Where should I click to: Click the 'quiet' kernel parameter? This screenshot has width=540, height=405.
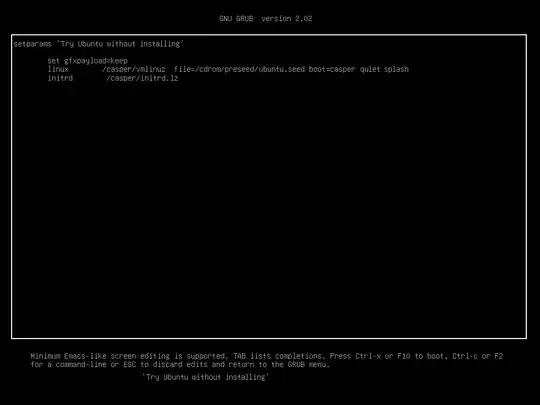(x=370, y=69)
